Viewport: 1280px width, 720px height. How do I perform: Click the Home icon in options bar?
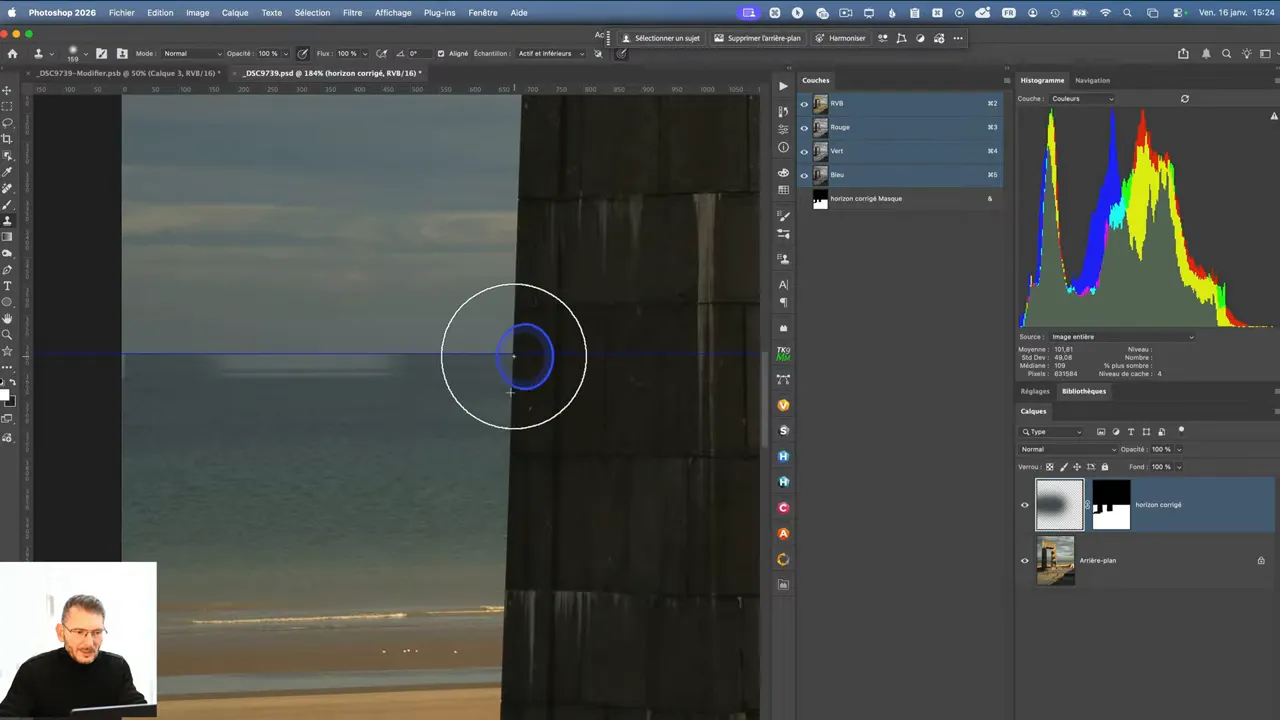click(x=12, y=54)
